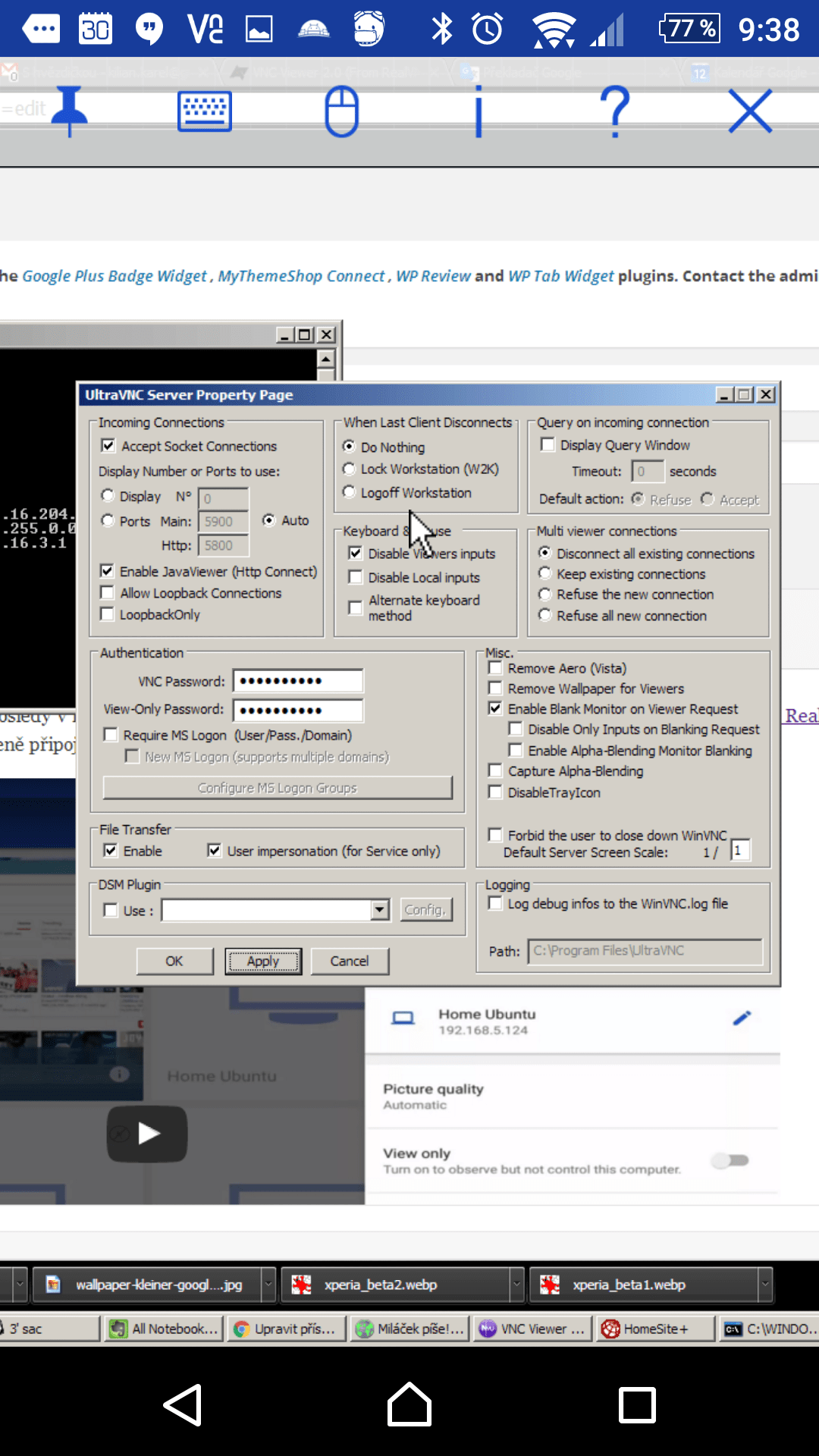
Task: Select Lock Workstation (W2K) radio button
Action: point(349,469)
